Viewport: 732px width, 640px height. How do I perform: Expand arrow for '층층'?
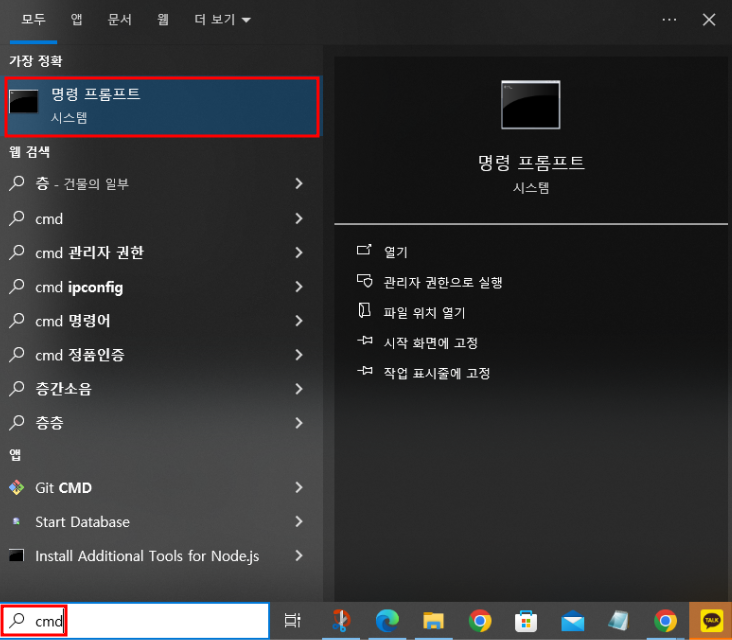299,423
